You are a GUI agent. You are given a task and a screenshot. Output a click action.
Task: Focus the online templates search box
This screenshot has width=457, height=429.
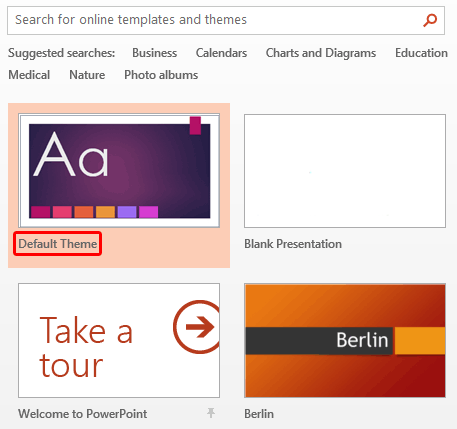(226, 20)
